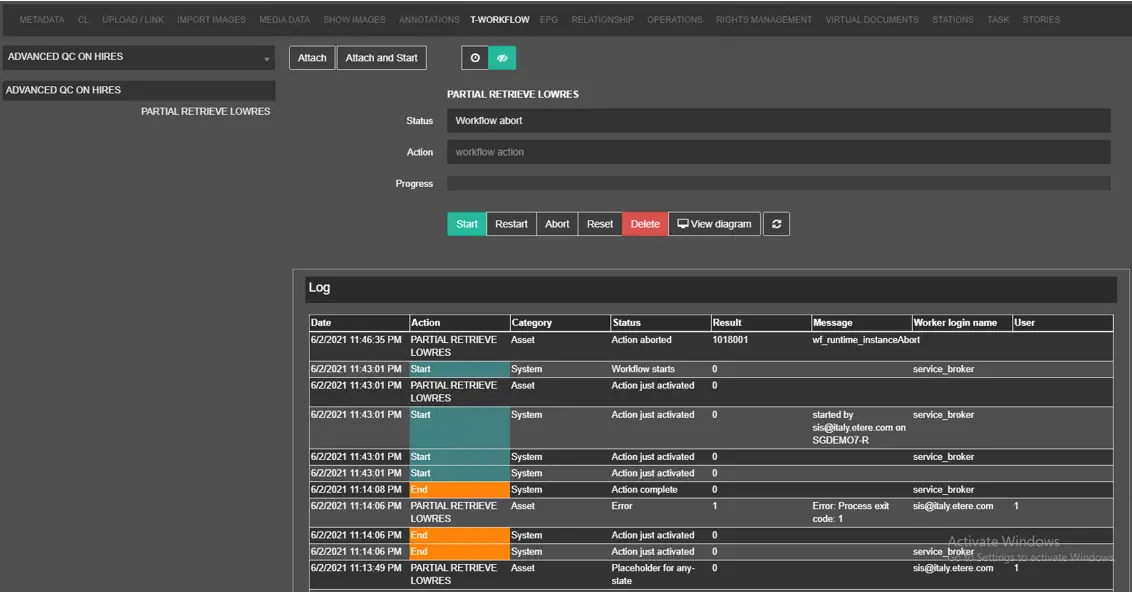Go to the VIRTUAL DOCUMENTS tab

(871, 20)
